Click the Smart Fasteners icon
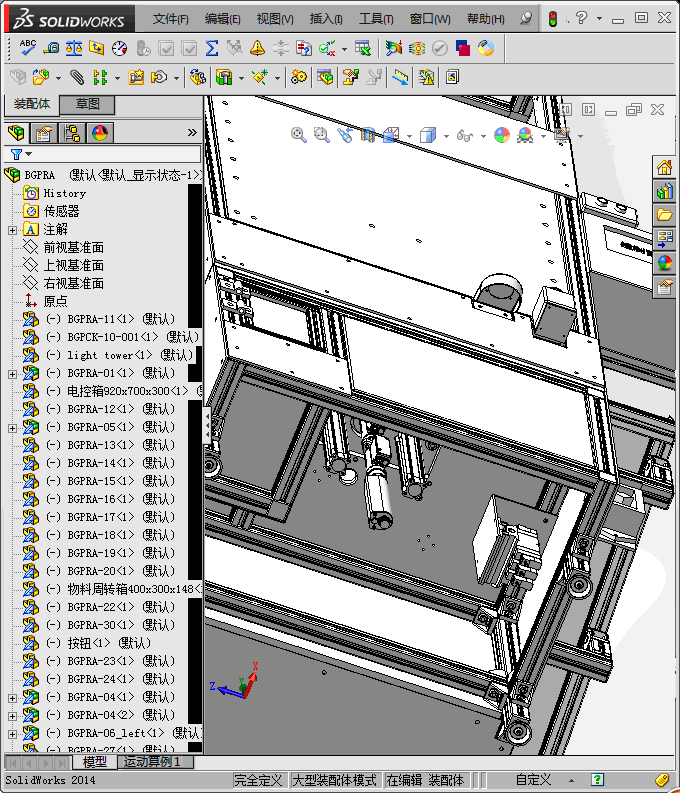Screen dimensions: 680x793 coord(136,77)
